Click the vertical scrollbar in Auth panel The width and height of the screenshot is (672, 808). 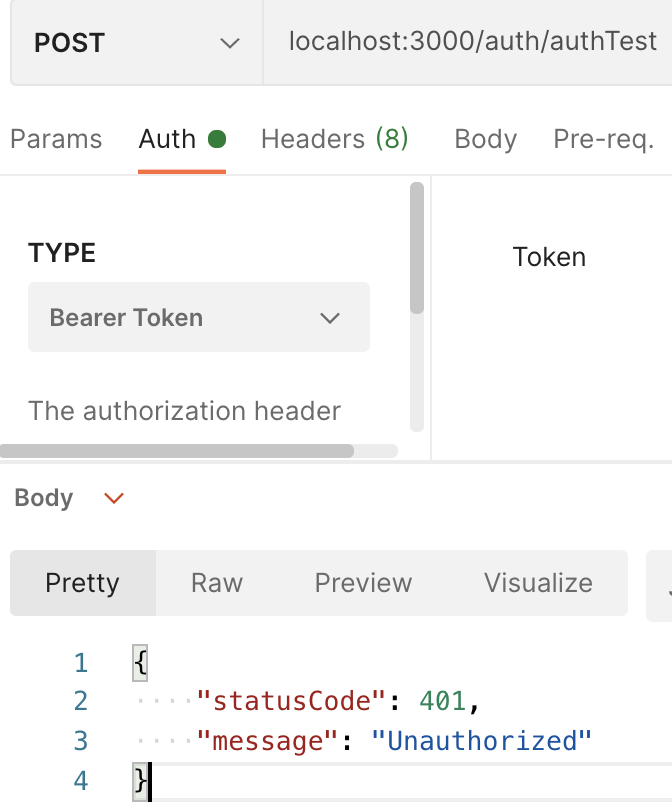tap(417, 248)
